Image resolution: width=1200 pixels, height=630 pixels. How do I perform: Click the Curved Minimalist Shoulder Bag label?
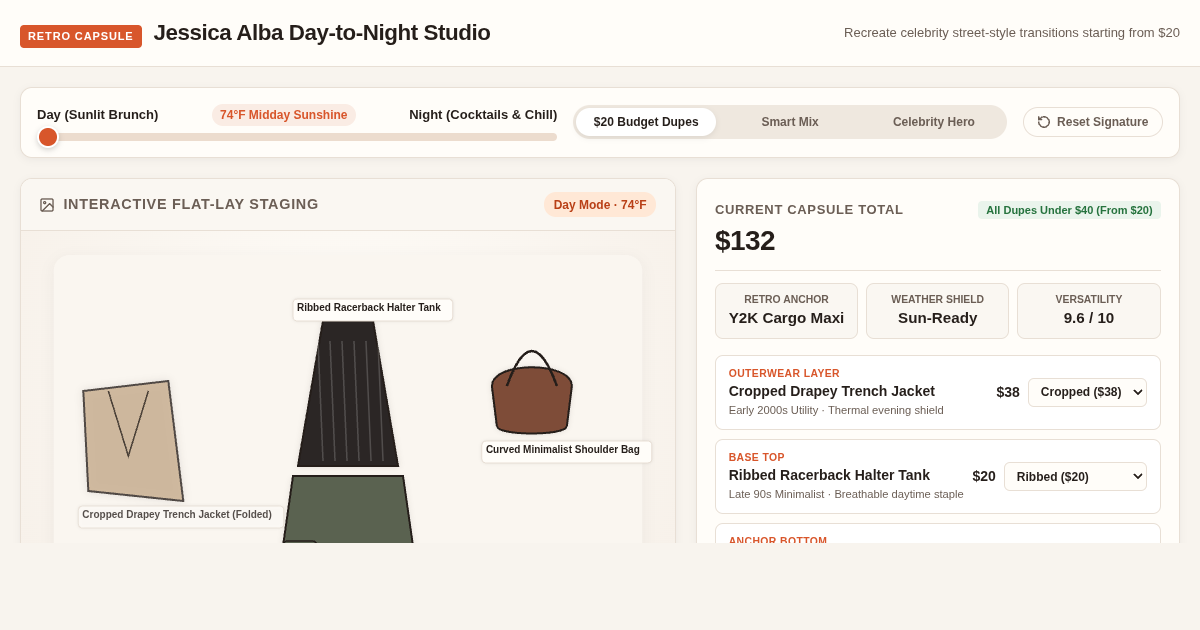click(x=566, y=451)
